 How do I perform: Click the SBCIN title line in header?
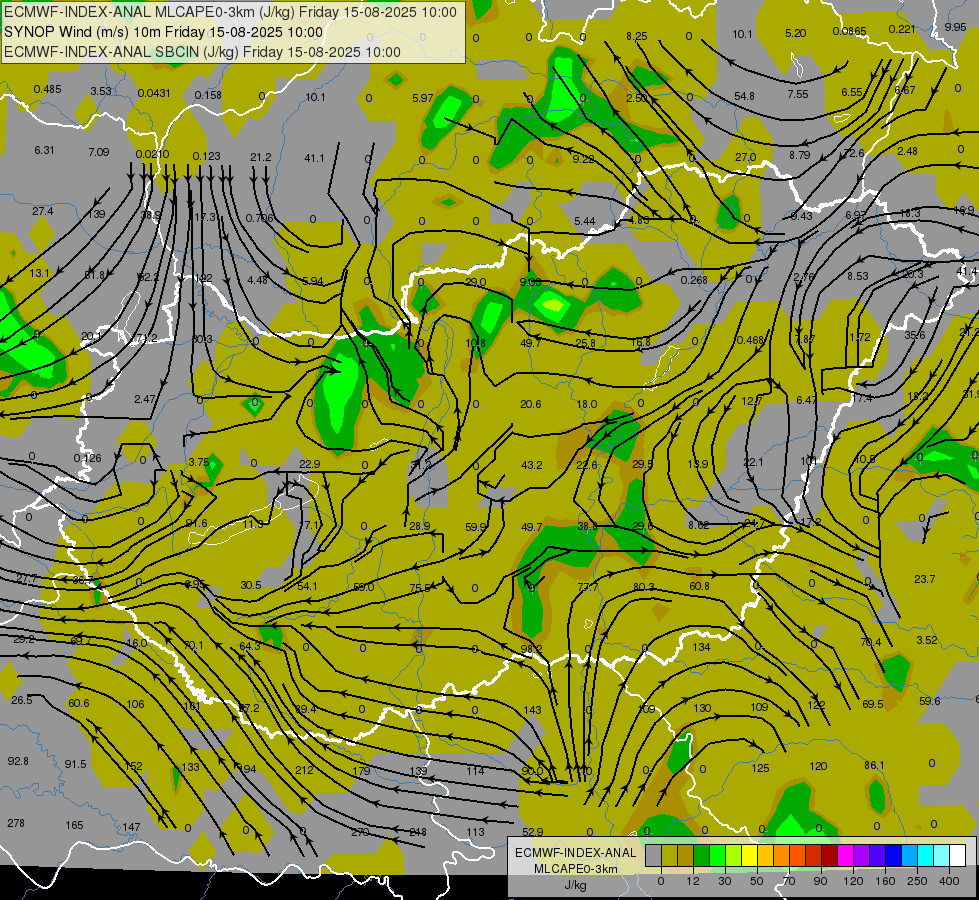pyautogui.click(x=202, y=52)
